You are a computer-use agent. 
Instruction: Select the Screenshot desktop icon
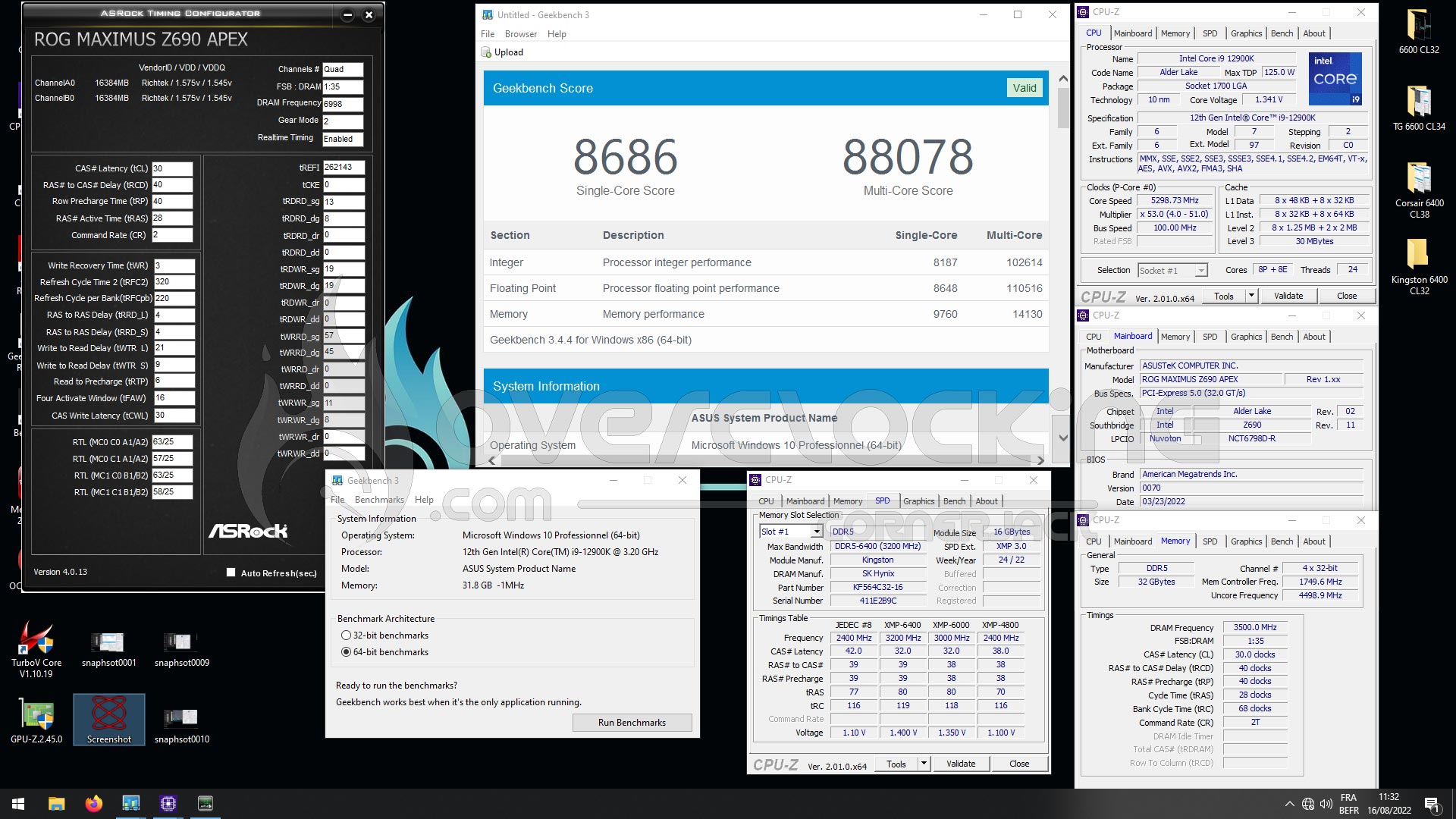[x=108, y=720]
